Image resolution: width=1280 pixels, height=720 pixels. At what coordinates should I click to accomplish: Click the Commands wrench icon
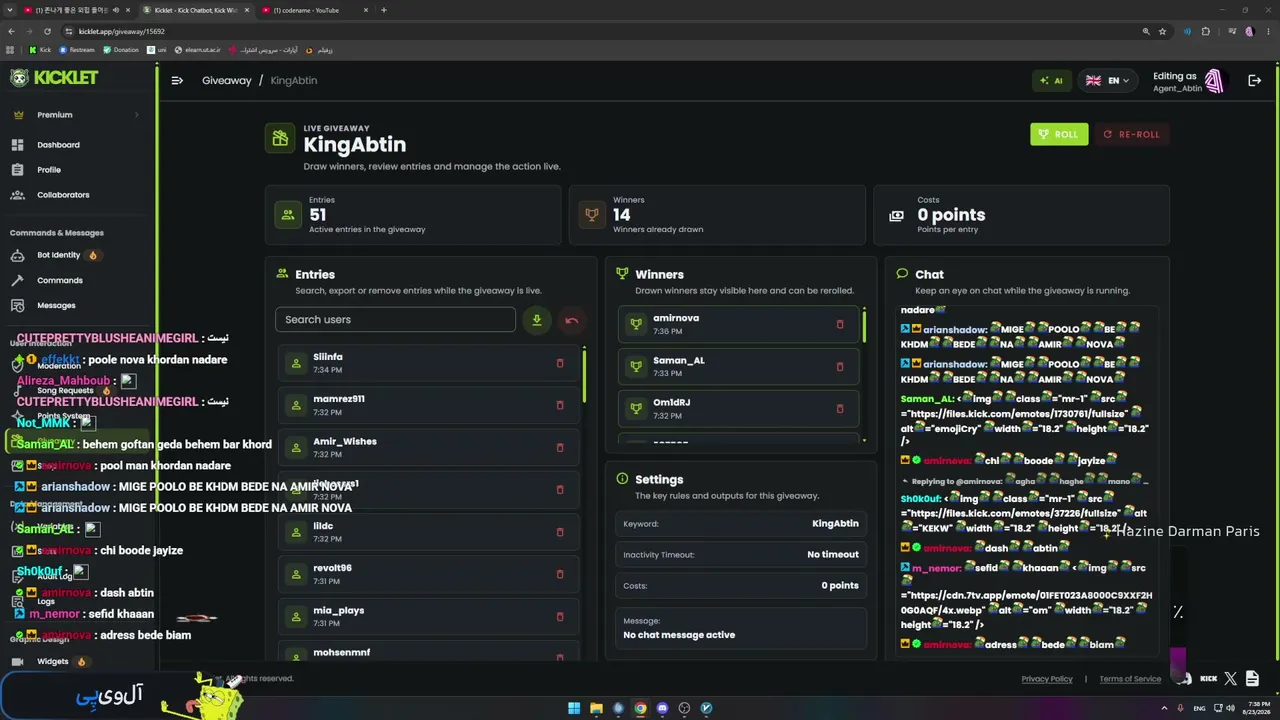coord(17,281)
